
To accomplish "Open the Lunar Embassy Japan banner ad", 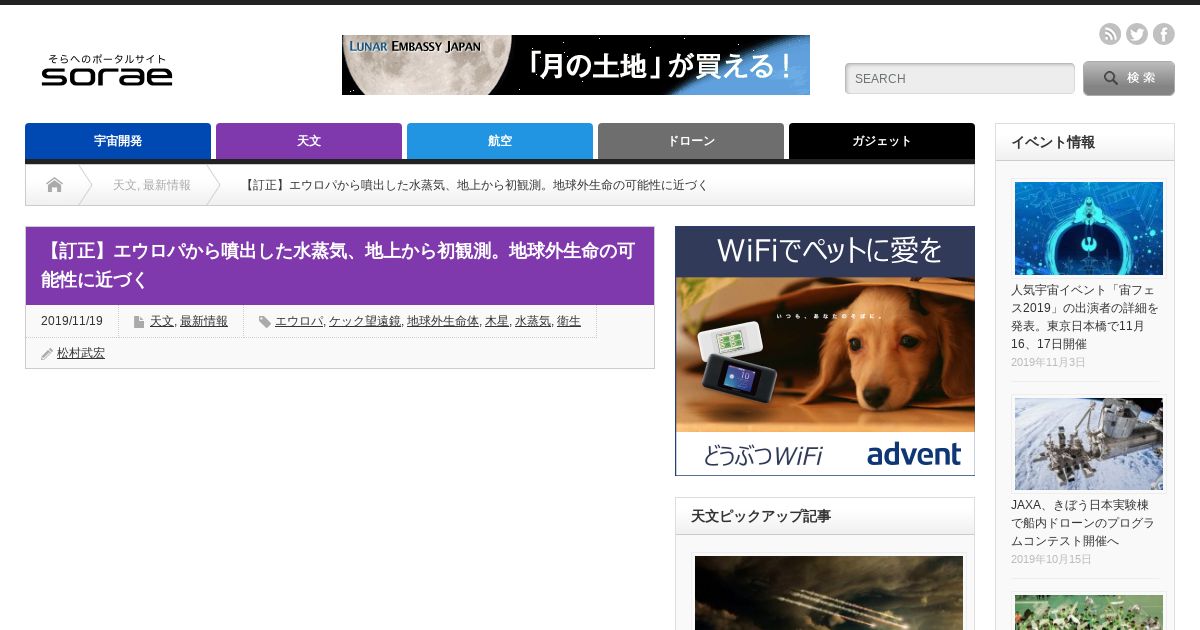I will [576, 65].
